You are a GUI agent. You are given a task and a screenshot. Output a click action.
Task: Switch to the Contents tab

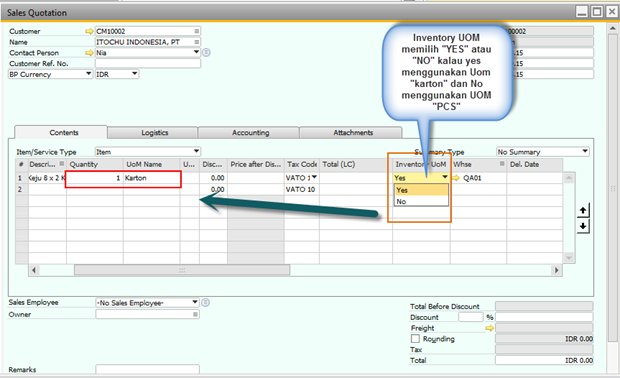coord(61,132)
